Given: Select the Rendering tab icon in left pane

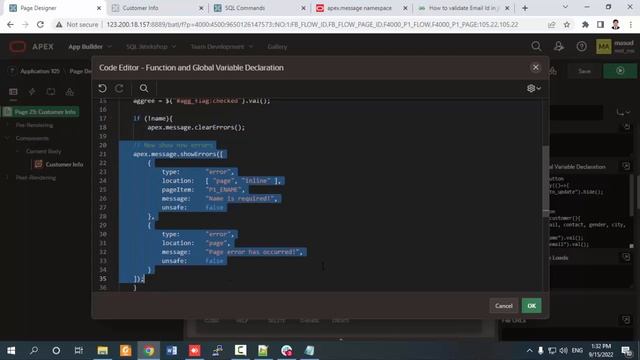Looking at the screenshot, I should [x=13, y=92].
